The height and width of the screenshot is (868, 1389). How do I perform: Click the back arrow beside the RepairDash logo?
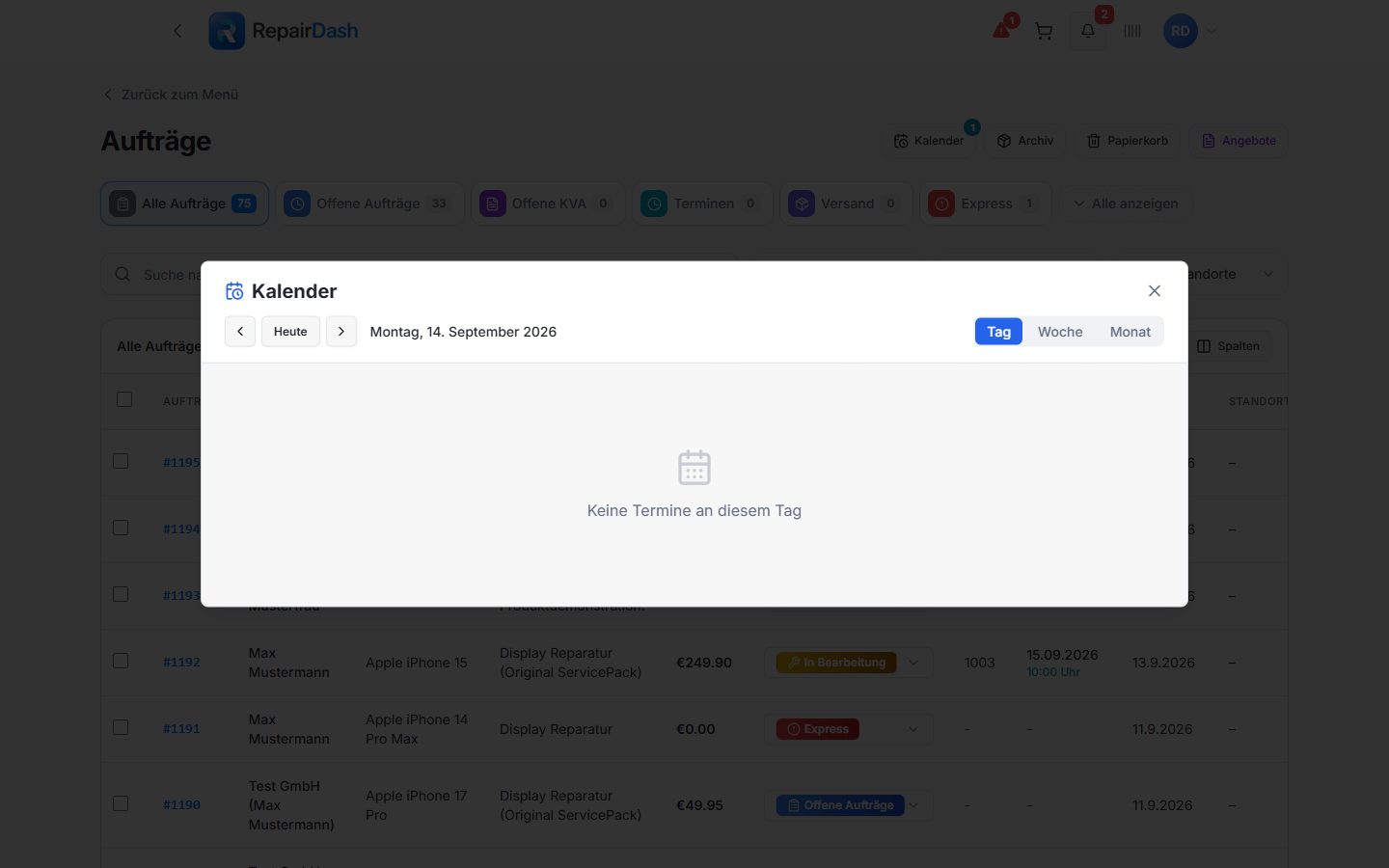pos(177,31)
